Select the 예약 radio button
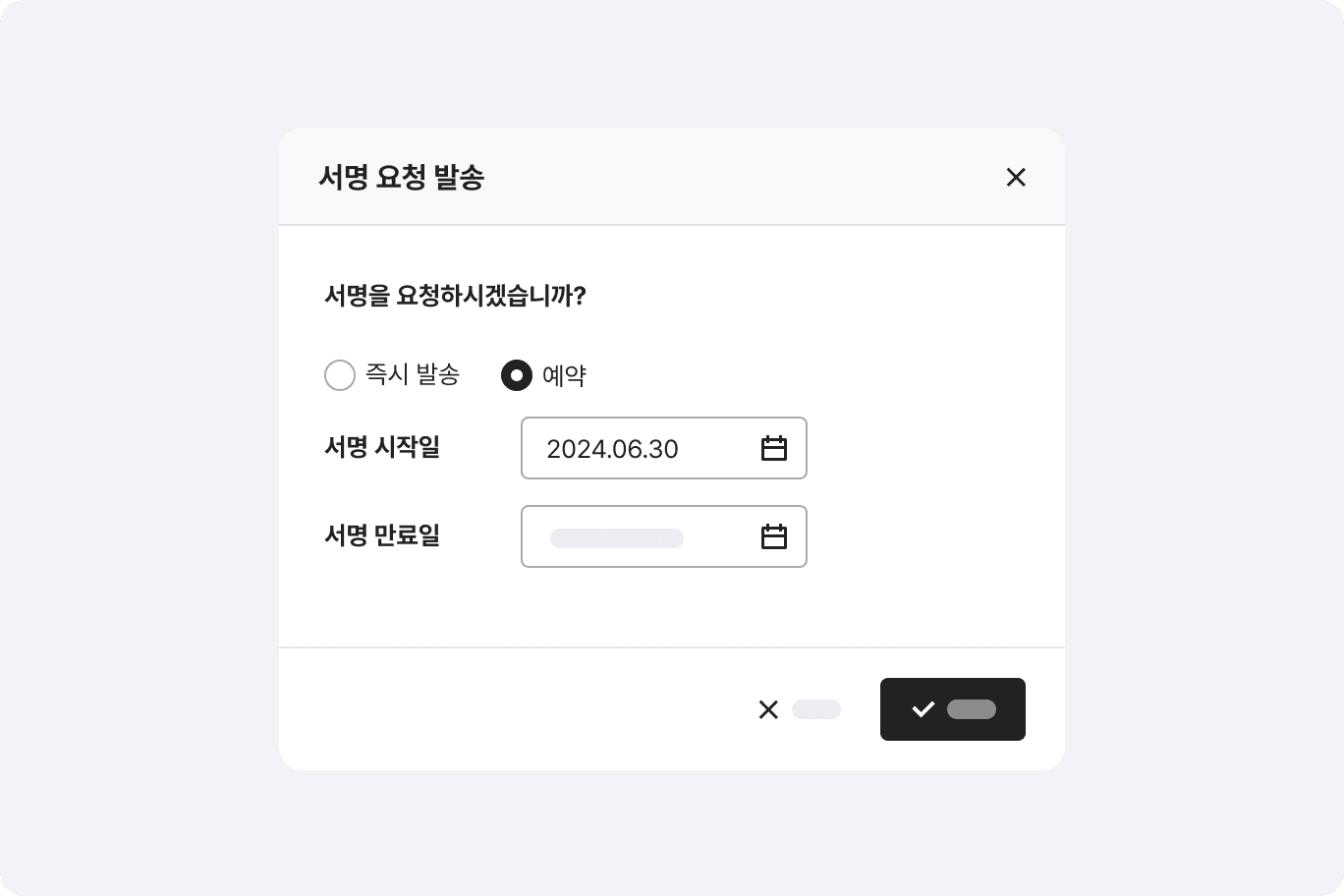The height and width of the screenshot is (896, 1344). pyautogui.click(x=517, y=375)
